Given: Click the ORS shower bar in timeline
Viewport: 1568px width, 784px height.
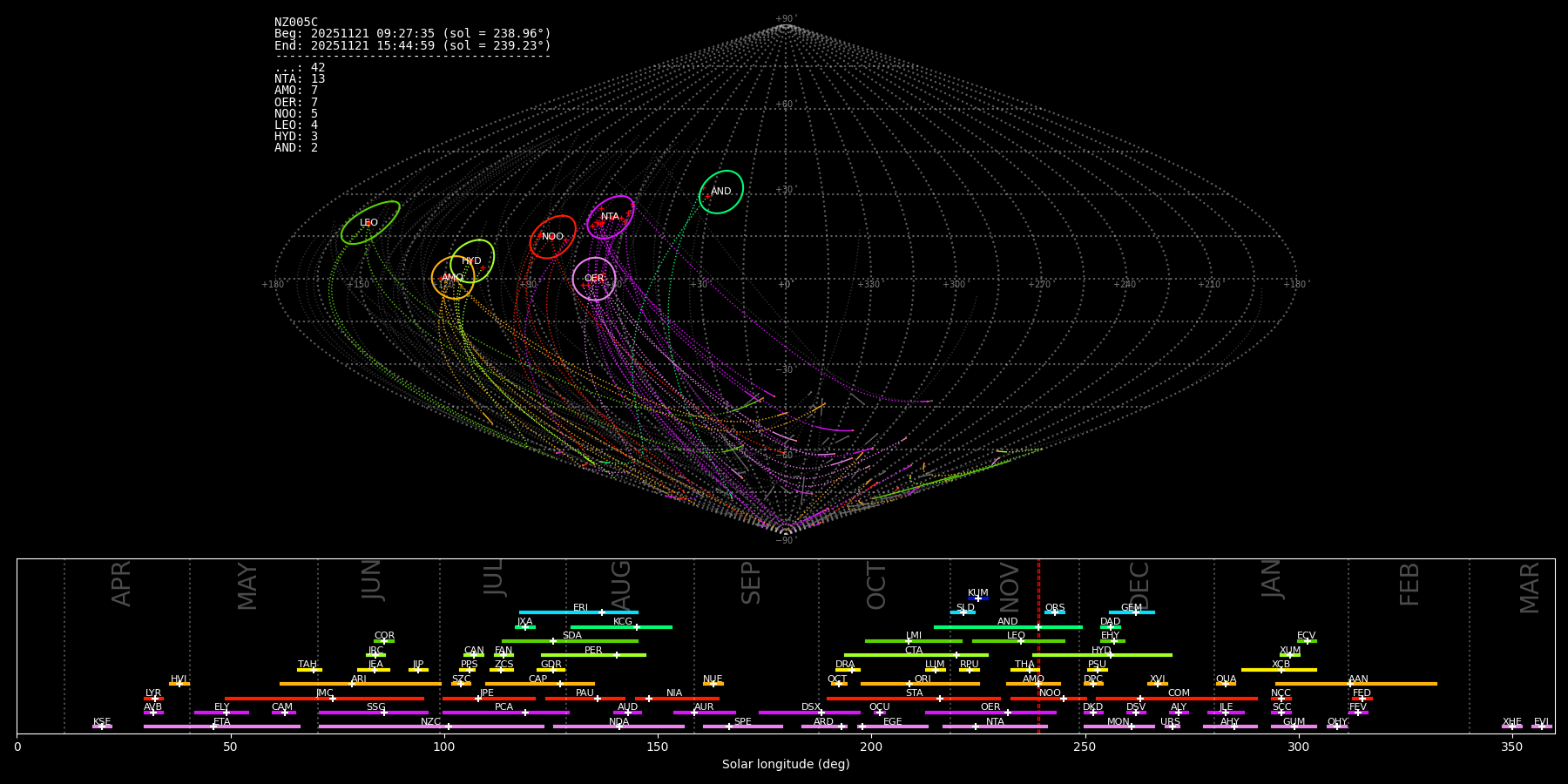Looking at the screenshot, I should pyautogui.click(x=1055, y=612).
